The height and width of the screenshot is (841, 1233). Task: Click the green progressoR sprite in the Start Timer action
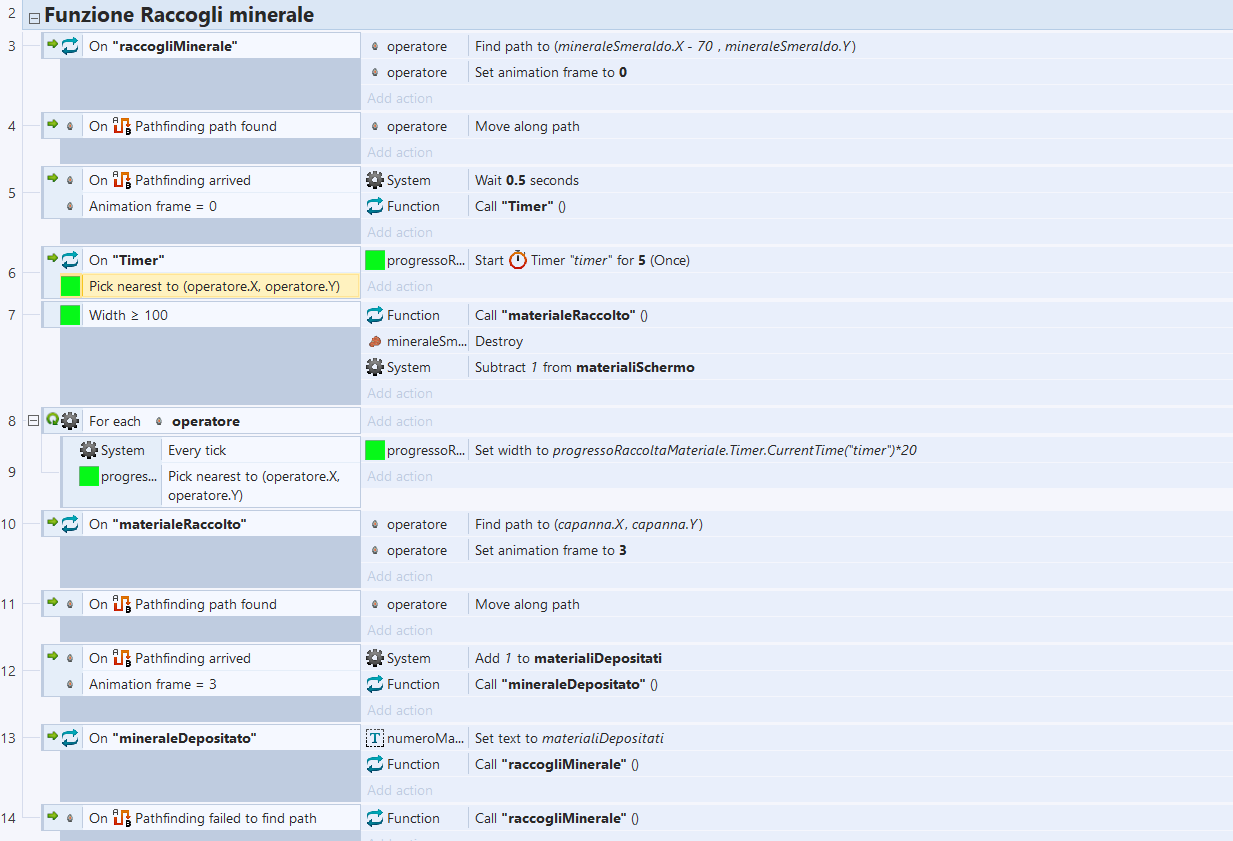pos(375,260)
